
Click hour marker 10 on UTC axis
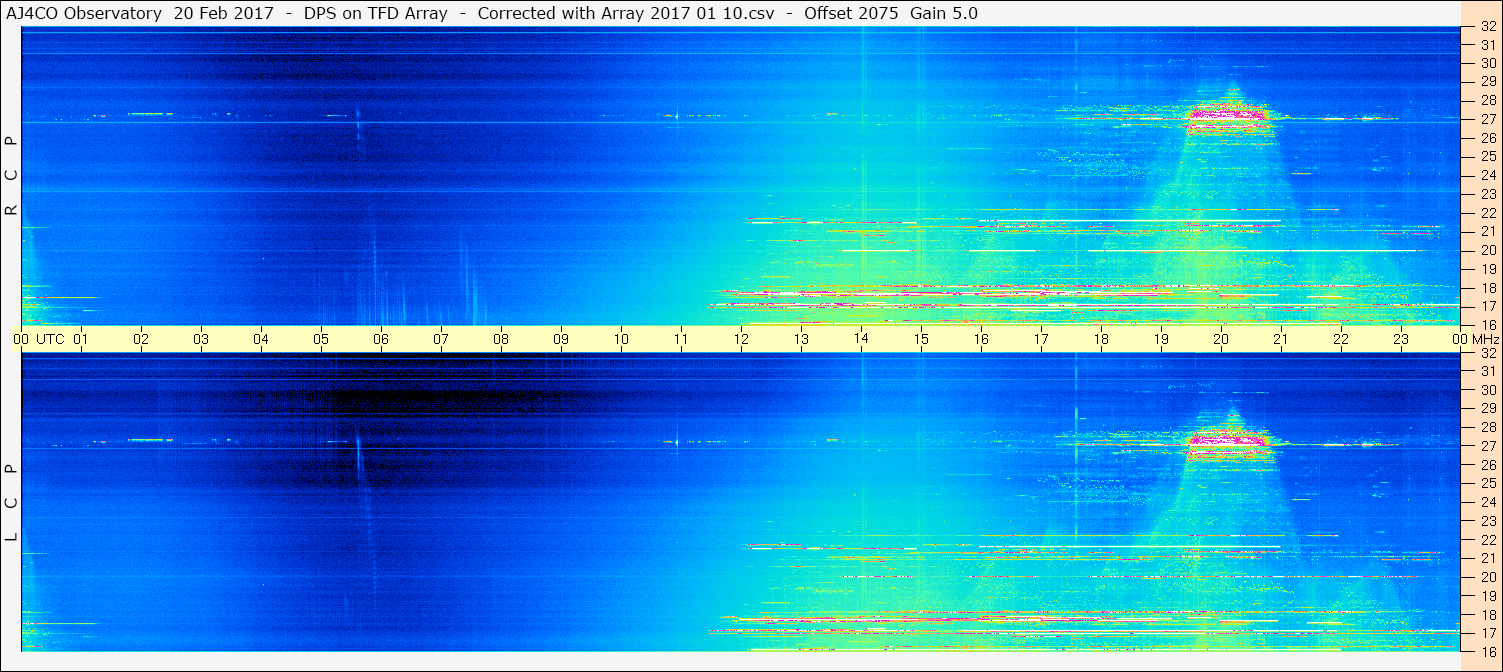tap(621, 339)
